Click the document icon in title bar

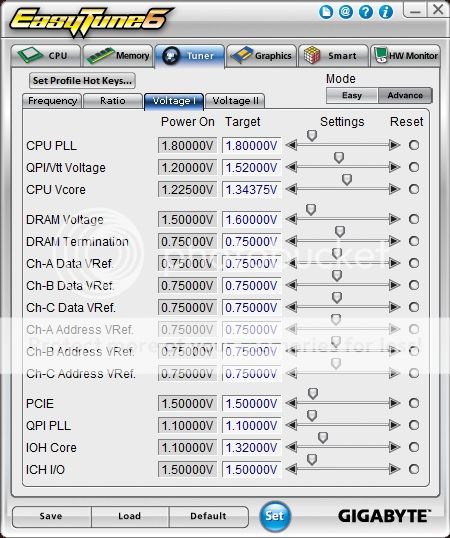(x=326, y=12)
